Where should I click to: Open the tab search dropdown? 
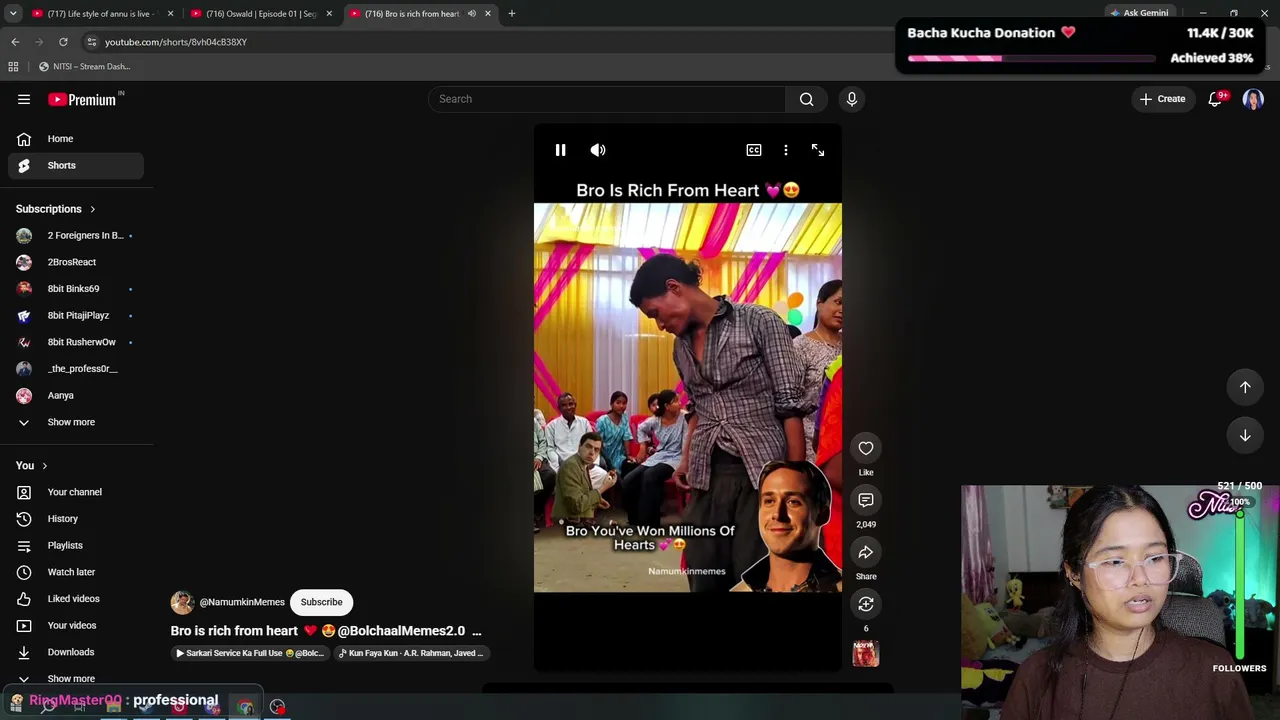tap(13, 14)
